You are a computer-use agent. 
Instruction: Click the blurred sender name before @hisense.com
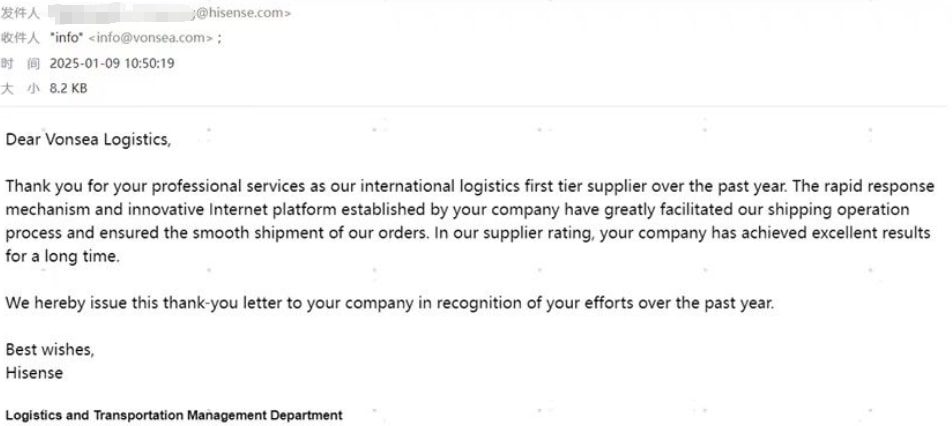pos(121,12)
